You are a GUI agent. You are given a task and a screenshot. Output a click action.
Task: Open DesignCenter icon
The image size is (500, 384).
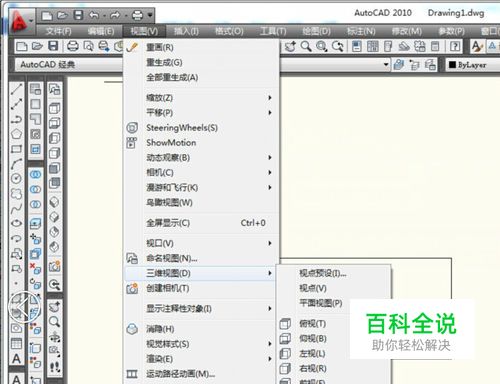(373, 46)
